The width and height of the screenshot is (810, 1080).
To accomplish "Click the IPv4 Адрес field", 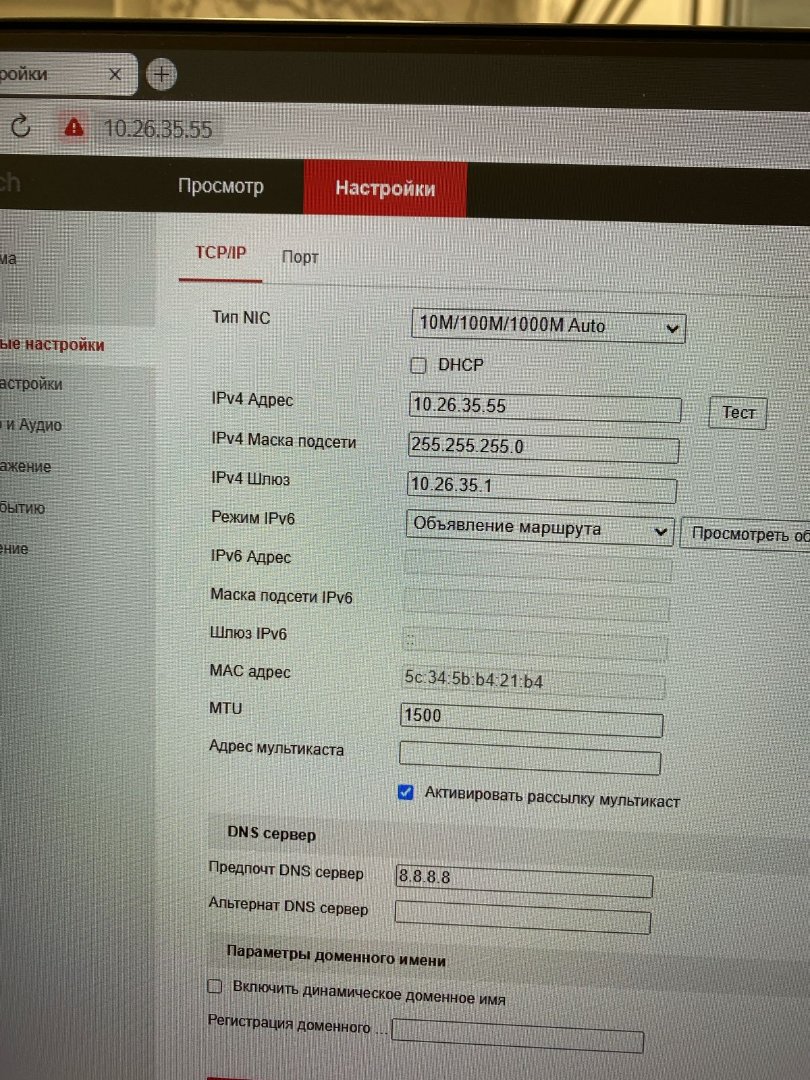I will (545, 406).
